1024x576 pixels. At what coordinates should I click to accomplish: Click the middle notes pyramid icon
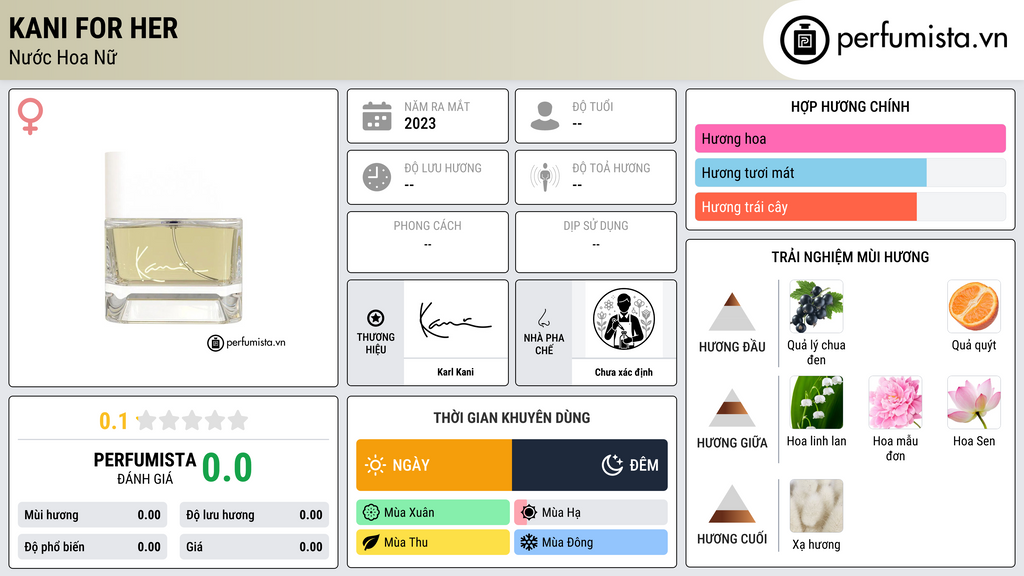coord(732,408)
